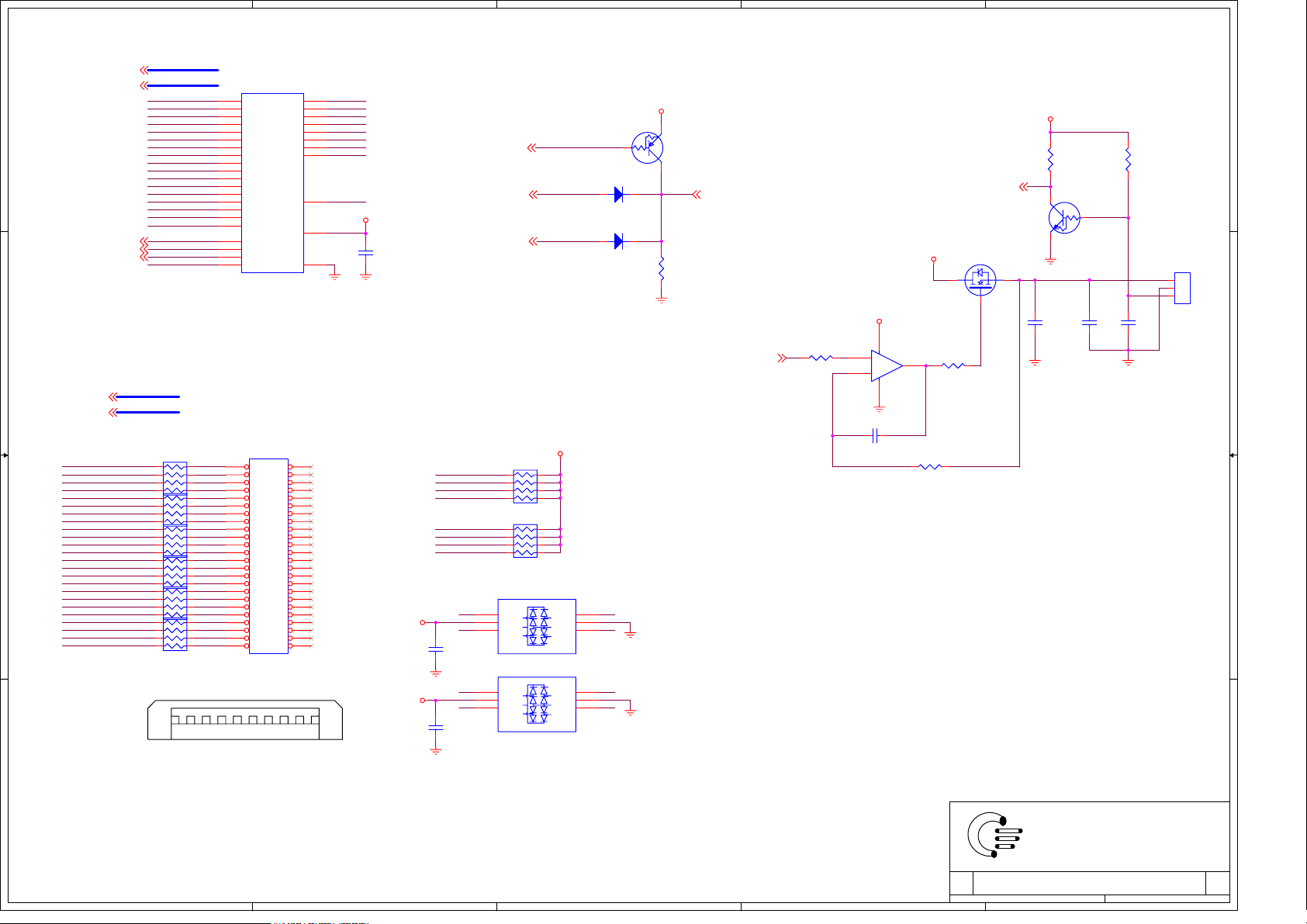
Task: Select the lower four-resistor network box
Action: (525, 541)
